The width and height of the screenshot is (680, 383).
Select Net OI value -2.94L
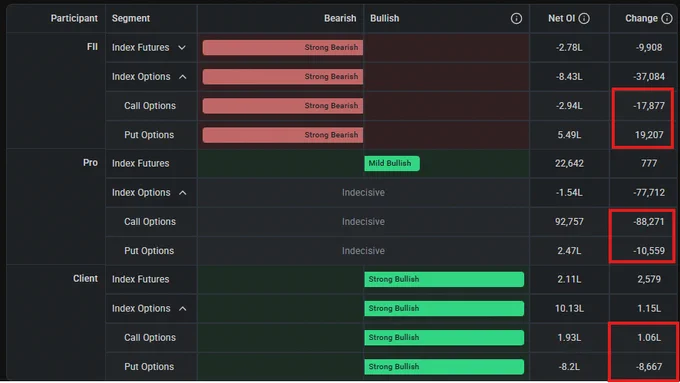[x=569, y=106]
